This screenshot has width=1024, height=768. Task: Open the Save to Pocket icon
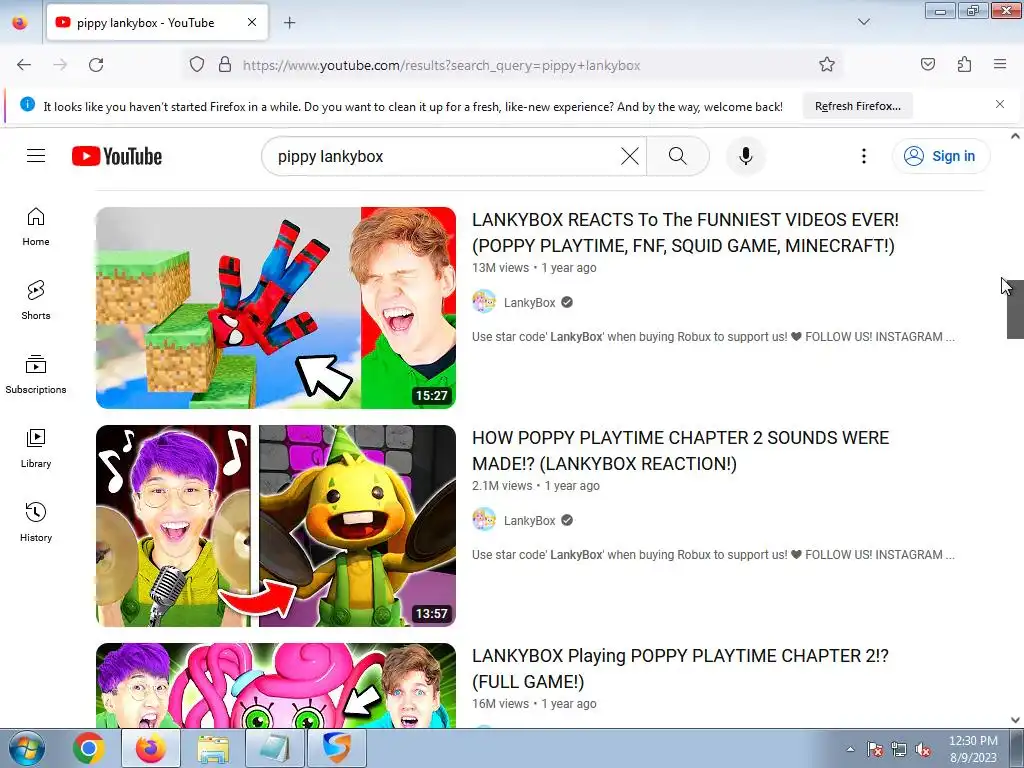coord(927,64)
